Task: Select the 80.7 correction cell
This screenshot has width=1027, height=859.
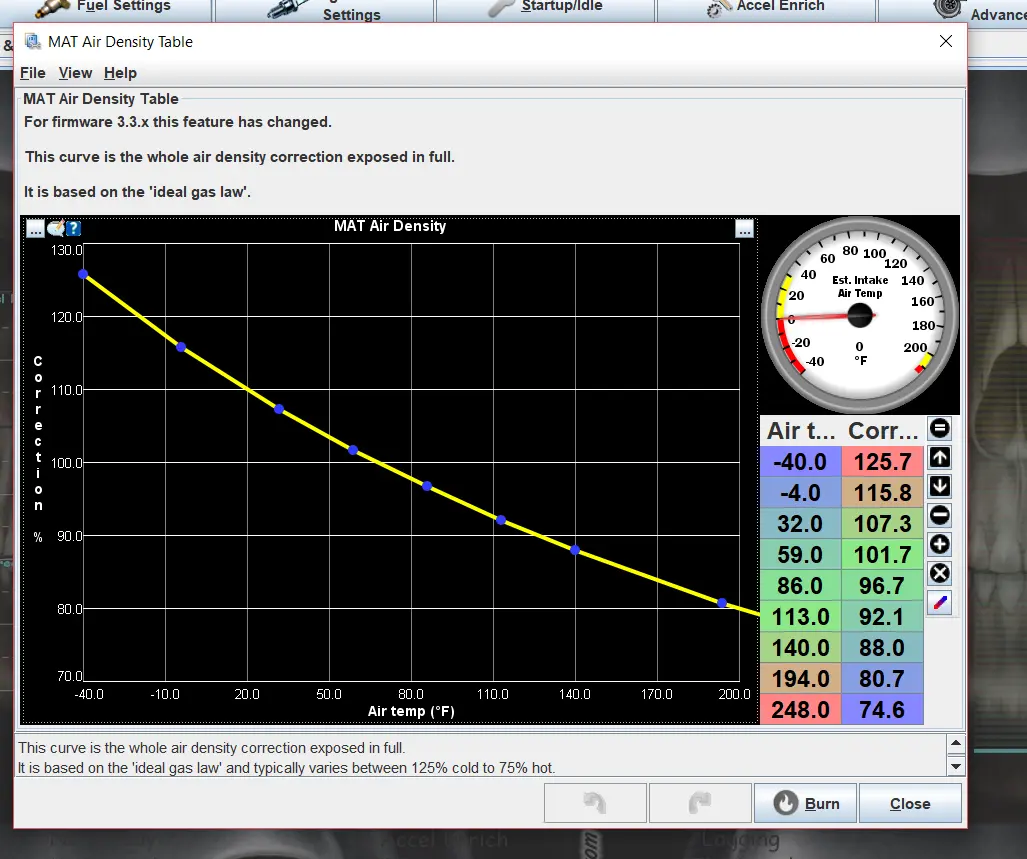Action: [882, 678]
